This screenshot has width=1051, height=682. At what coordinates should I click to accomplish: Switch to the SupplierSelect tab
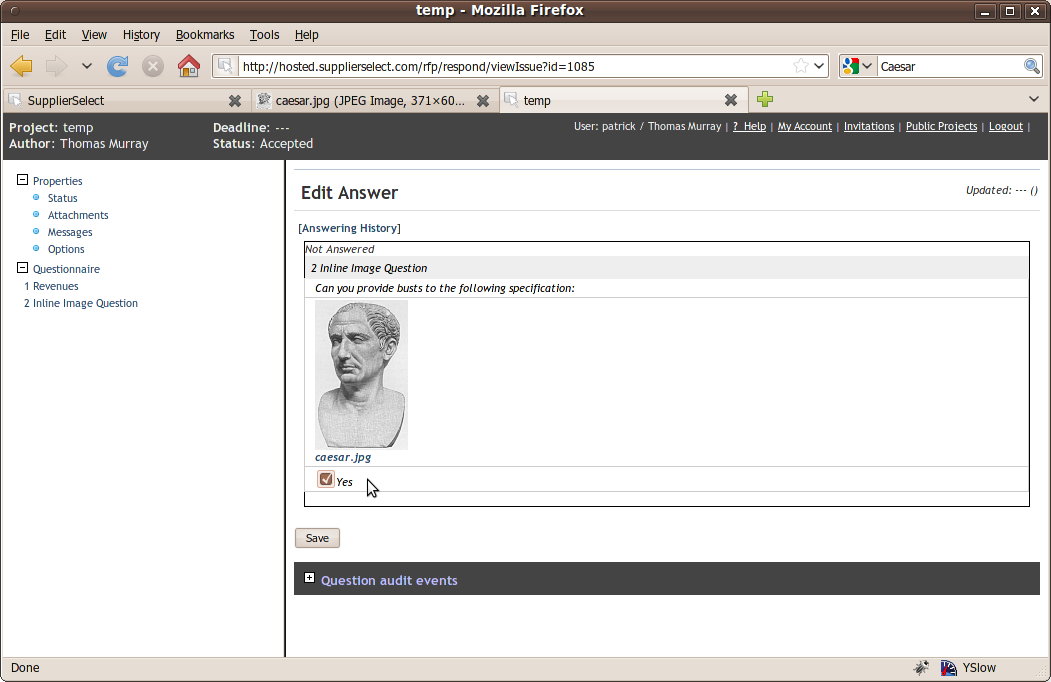pyautogui.click(x=127, y=101)
